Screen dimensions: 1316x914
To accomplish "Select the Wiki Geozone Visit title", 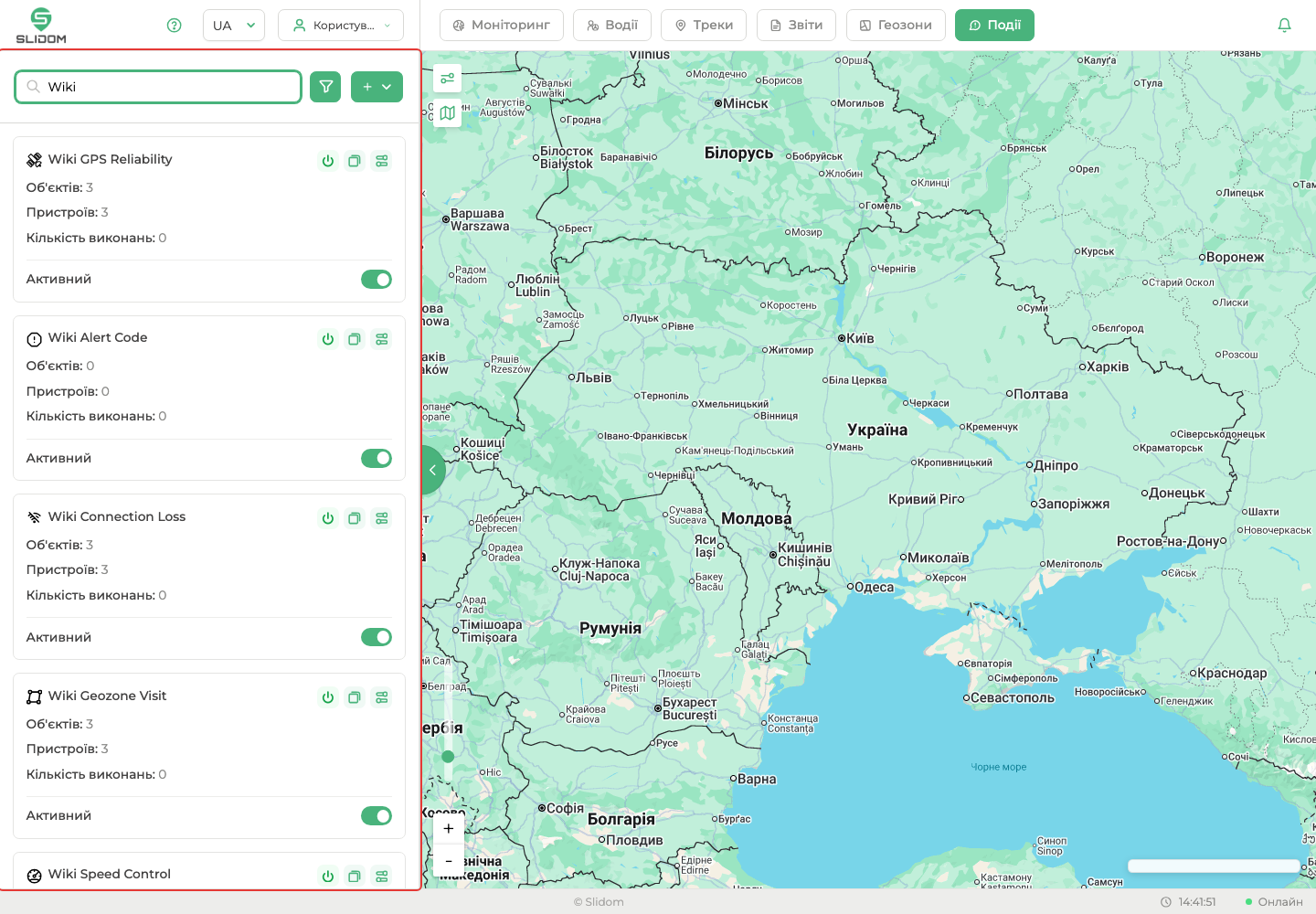I will [x=107, y=696].
